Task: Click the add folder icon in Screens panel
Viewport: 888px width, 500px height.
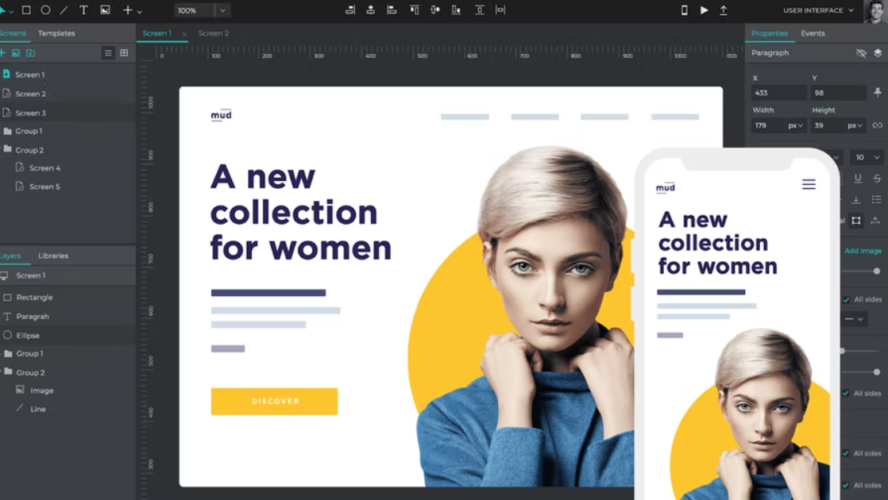Action: pos(31,53)
